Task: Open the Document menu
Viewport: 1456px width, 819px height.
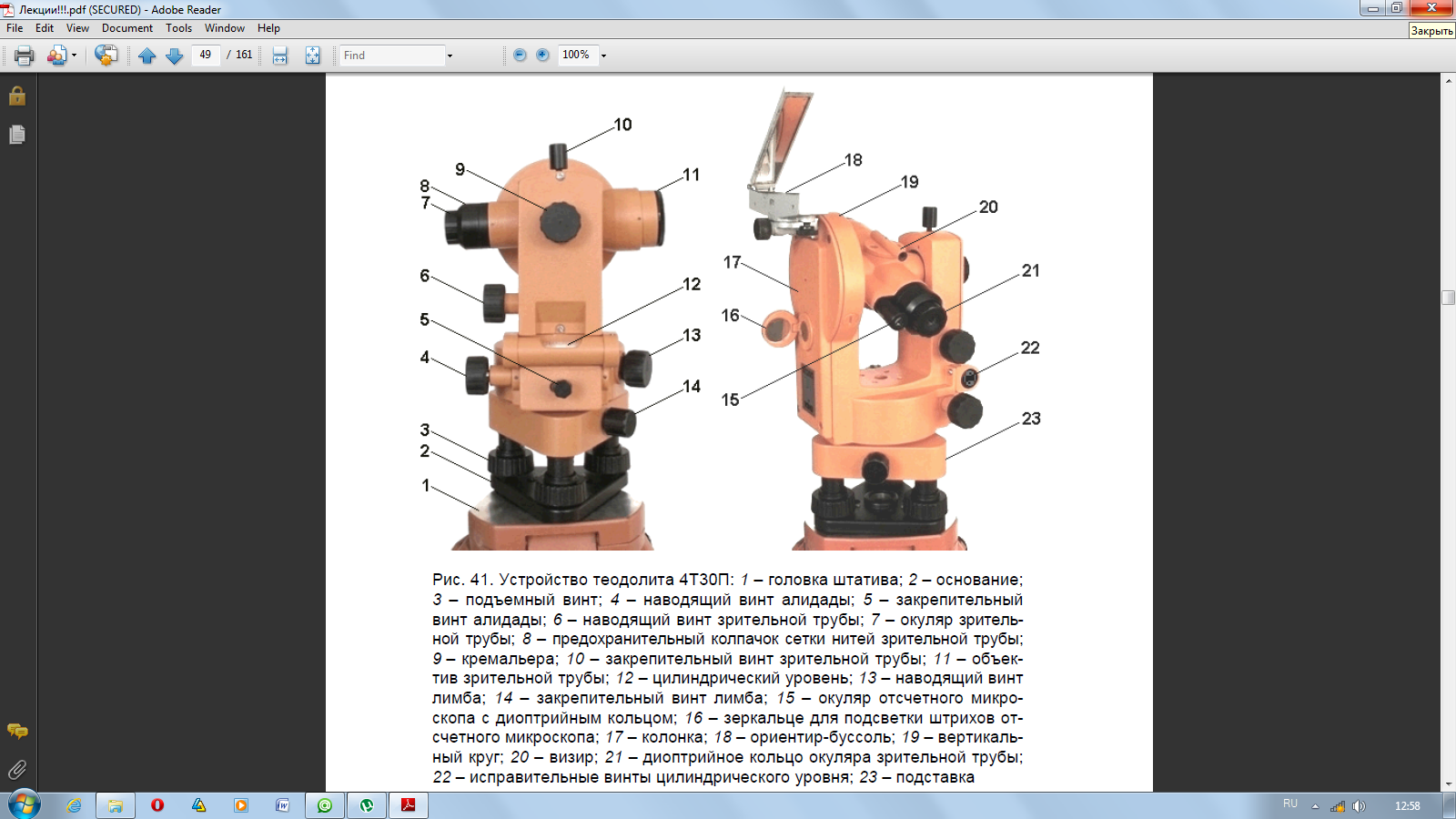Action: pyautogui.click(x=127, y=28)
